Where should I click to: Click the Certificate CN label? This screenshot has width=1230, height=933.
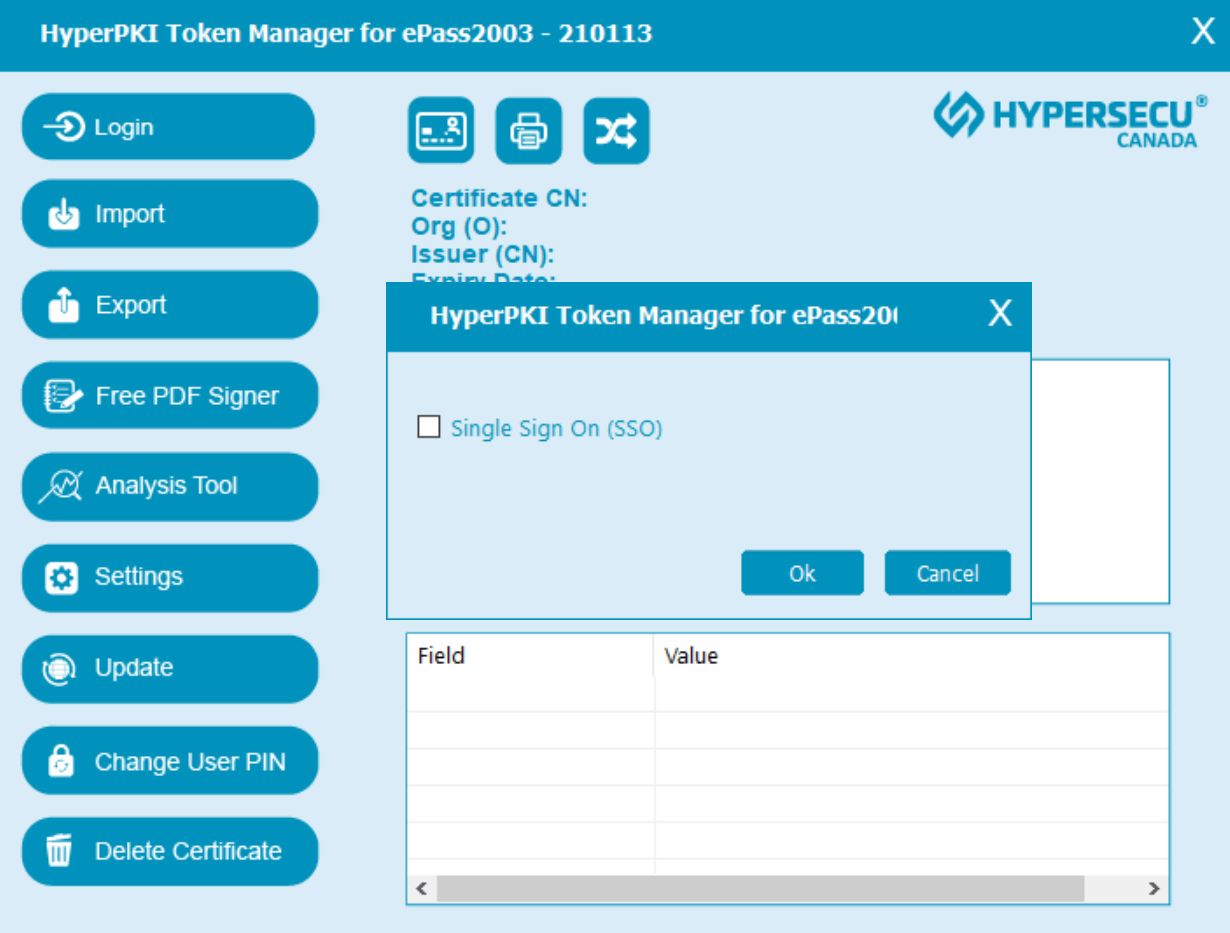coord(499,198)
